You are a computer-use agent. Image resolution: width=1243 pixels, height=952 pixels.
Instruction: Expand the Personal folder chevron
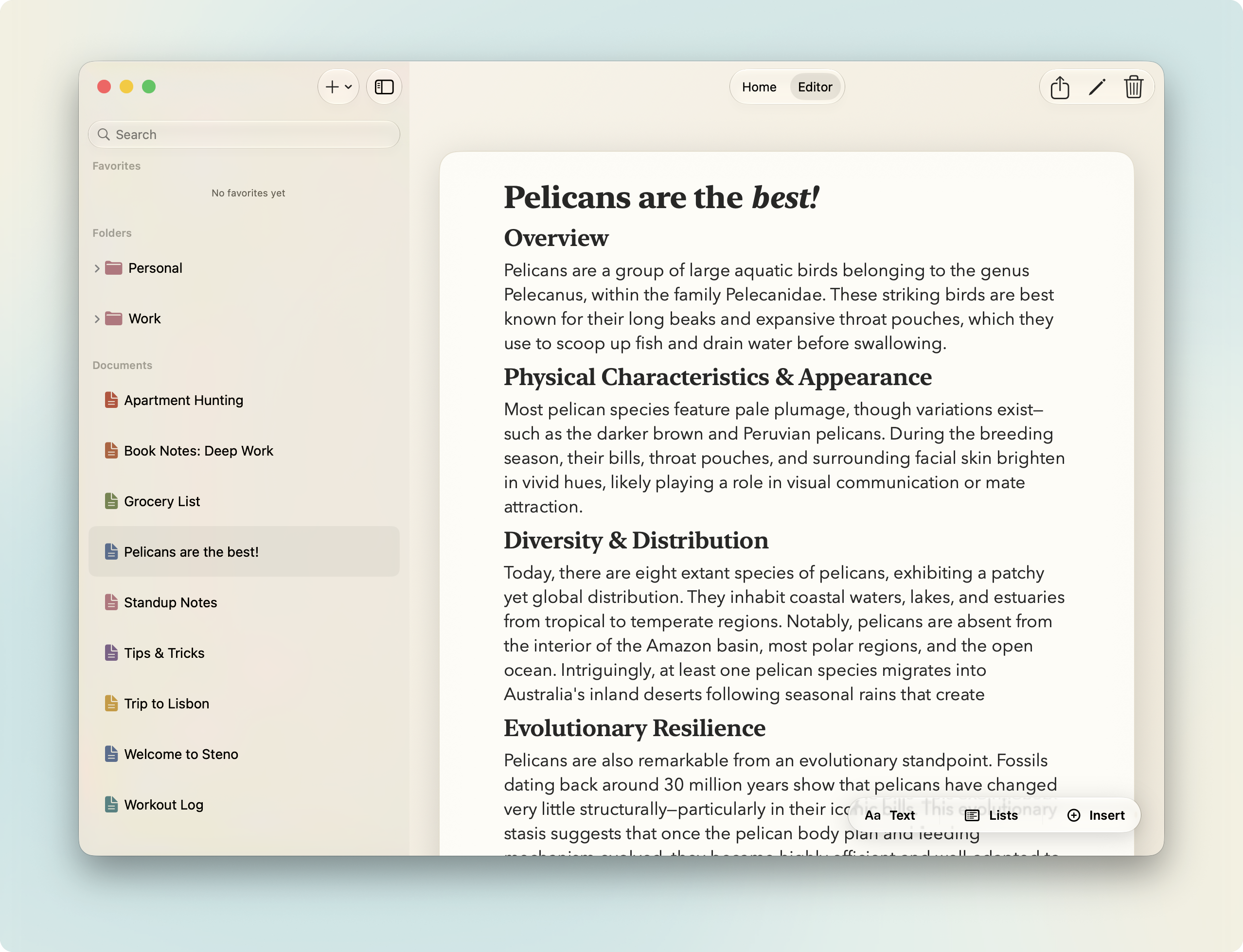[x=97, y=268]
